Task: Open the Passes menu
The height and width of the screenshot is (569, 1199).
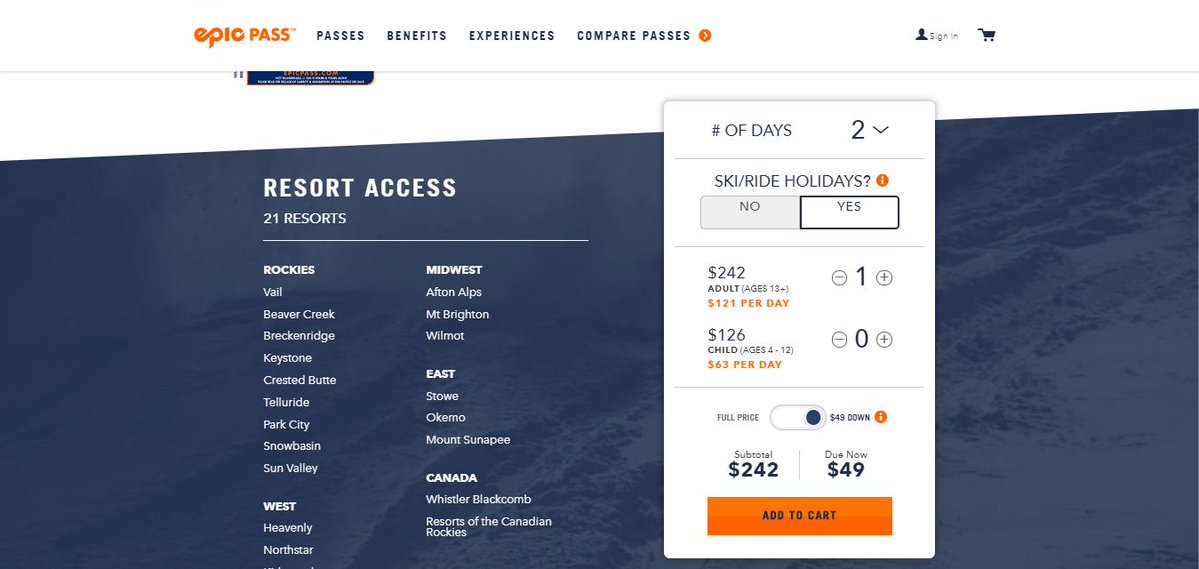Action: 340,36
